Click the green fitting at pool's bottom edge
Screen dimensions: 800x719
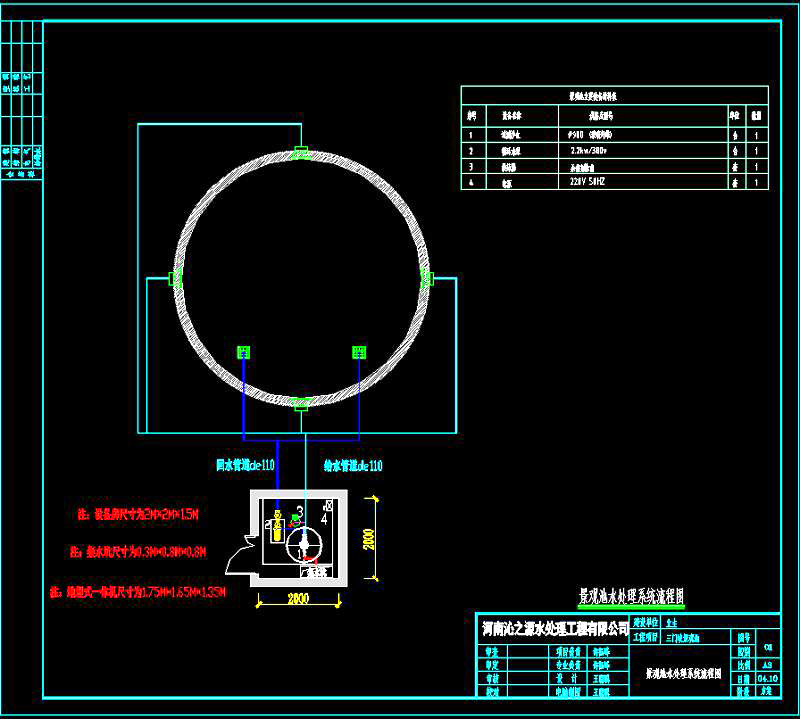[x=300, y=403]
